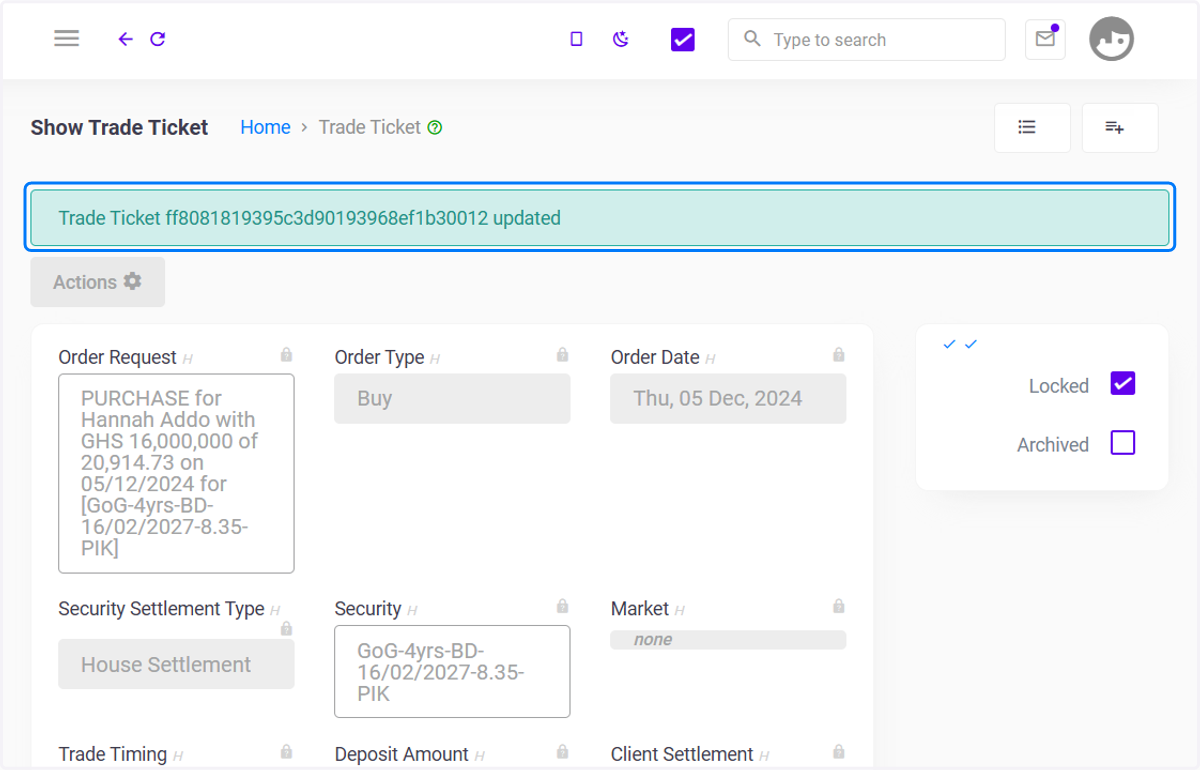Click the Trade Ticket breadcrumb text
The height and width of the screenshot is (770, 1200).
tap(370, 127)
